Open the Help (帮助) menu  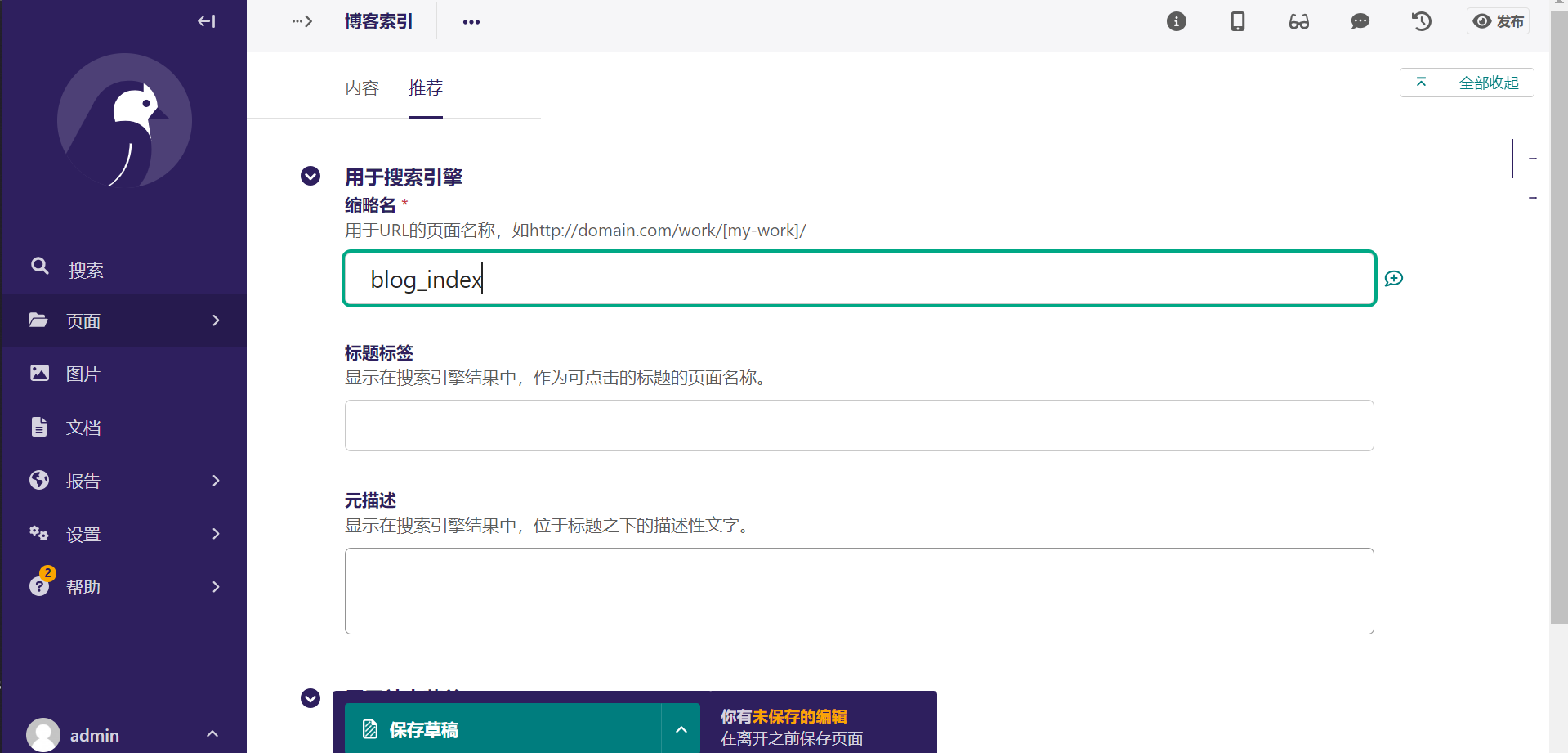[123, 587]
